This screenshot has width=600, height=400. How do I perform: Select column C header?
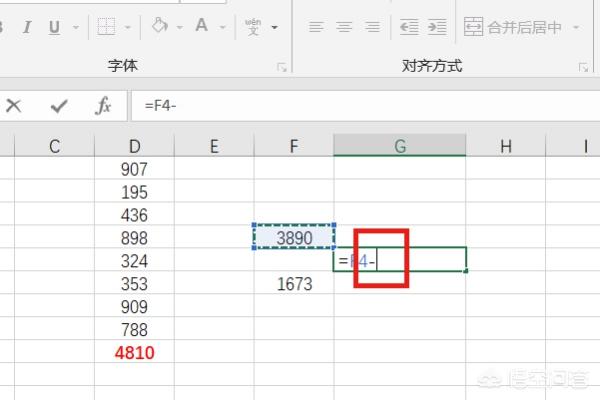[54, 146]
